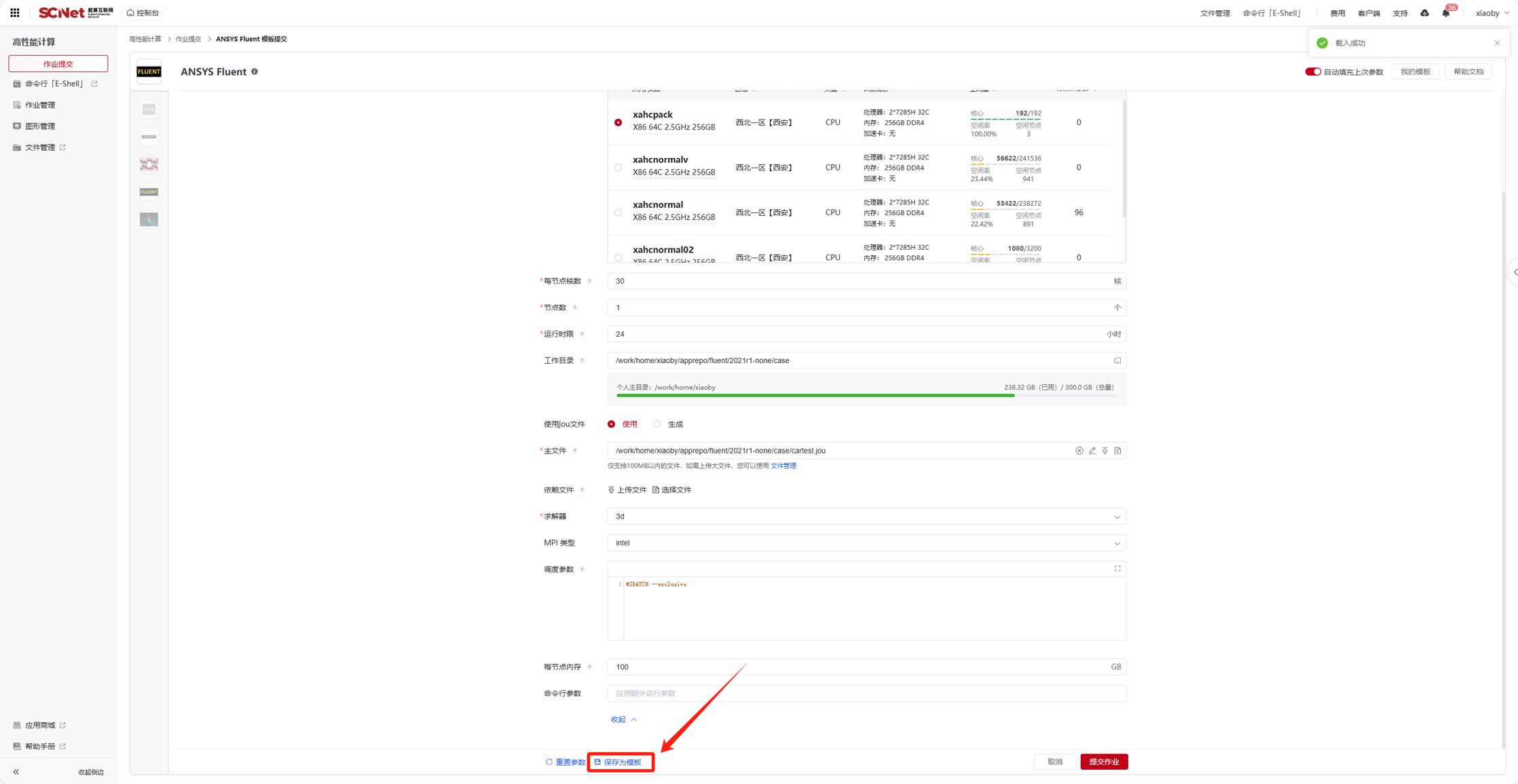Click the 文件管理 link under main file
The width and height of the screenshot is (1518, 784).
(x=783, y=466)
